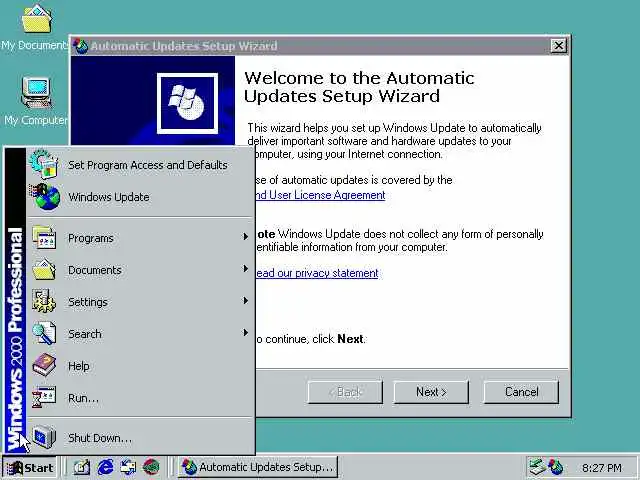Click the Run icon in Start menu
Image resolution: width=640 pixels, height=480 pixels.
click(44, 397)
